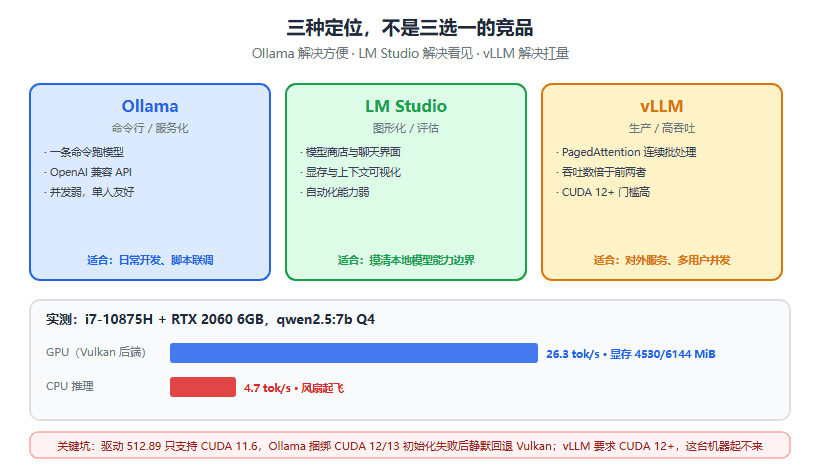Click 适合：日常开发、脚本联调 text

(x=150, y=260)
